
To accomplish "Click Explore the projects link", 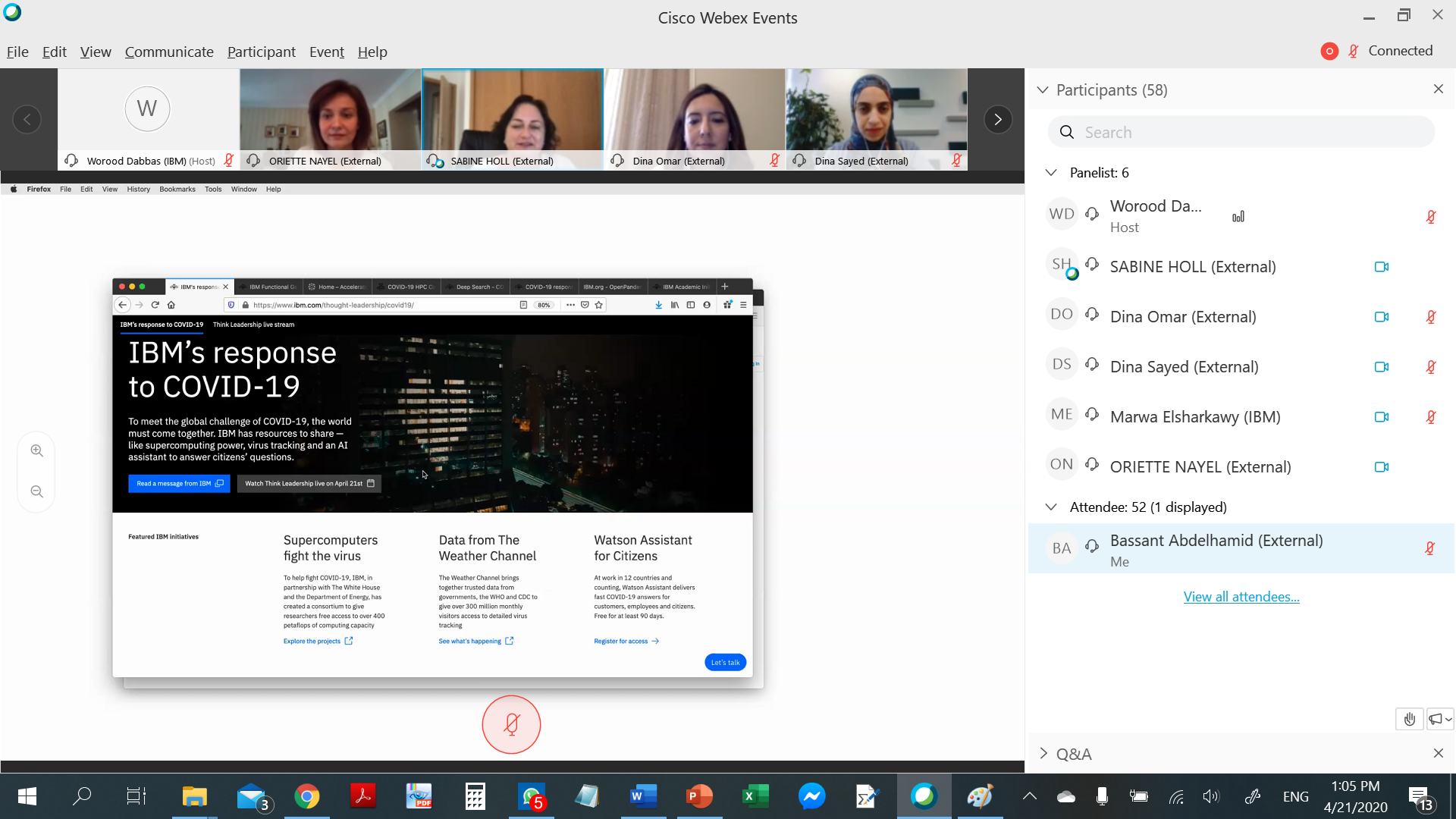I will (318, 641).
